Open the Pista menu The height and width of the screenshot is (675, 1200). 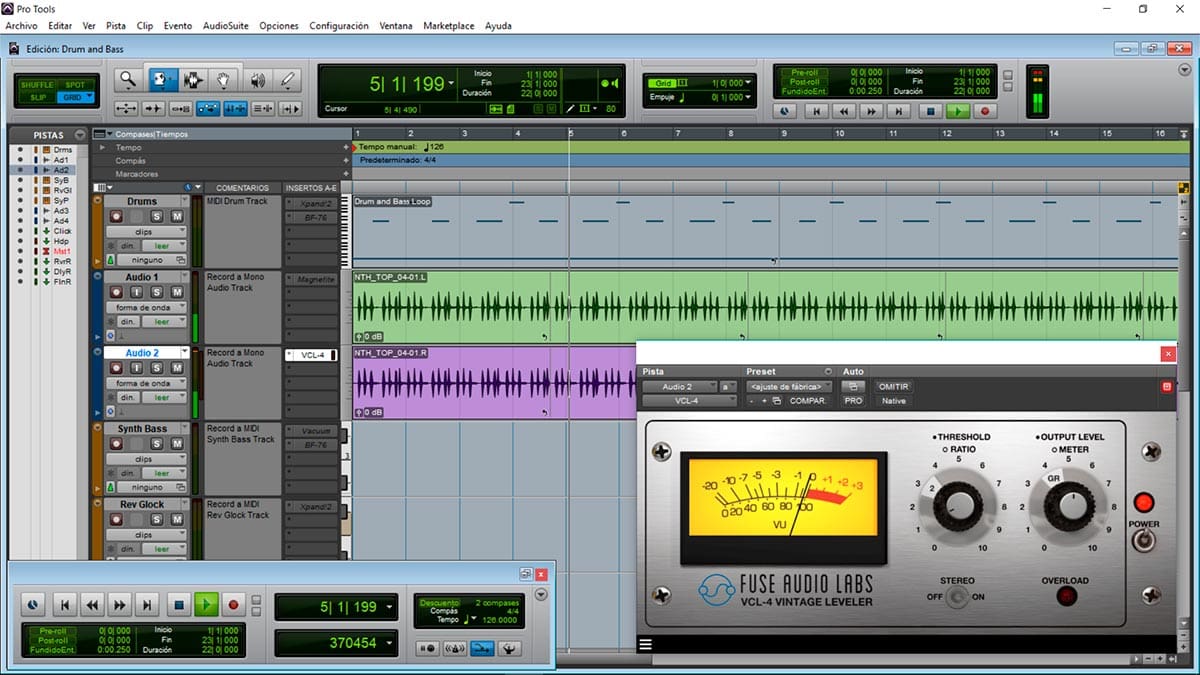point(116,26)
